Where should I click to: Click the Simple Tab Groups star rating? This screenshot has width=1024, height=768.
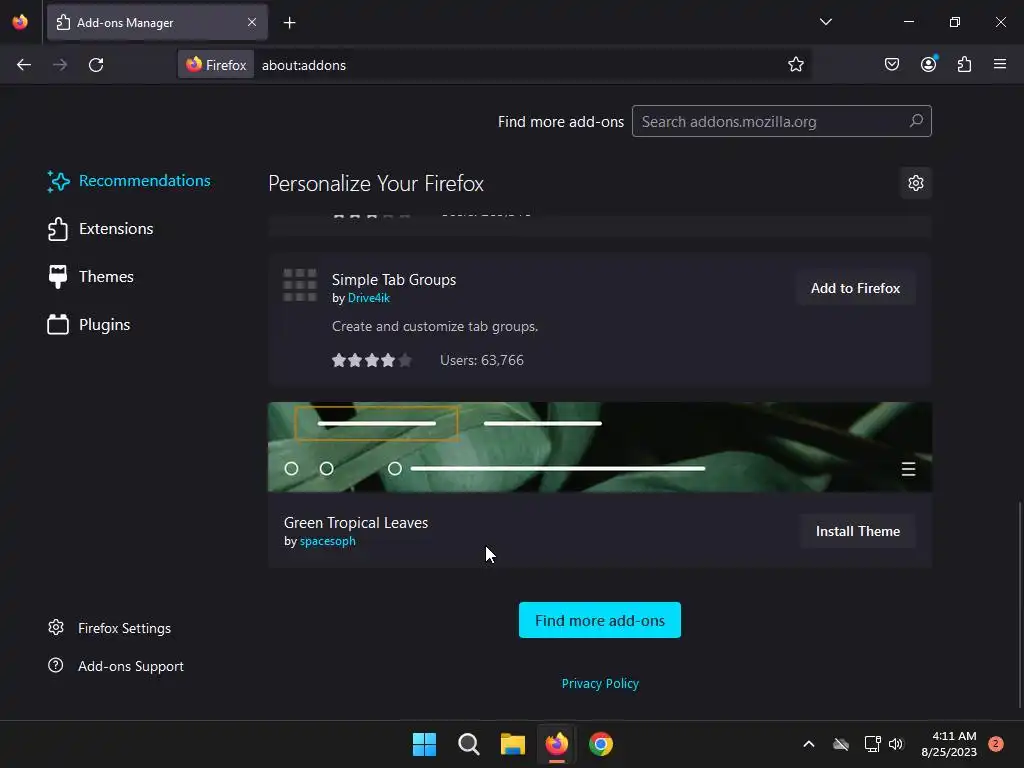pyautogui.click(x=372, y=360)
